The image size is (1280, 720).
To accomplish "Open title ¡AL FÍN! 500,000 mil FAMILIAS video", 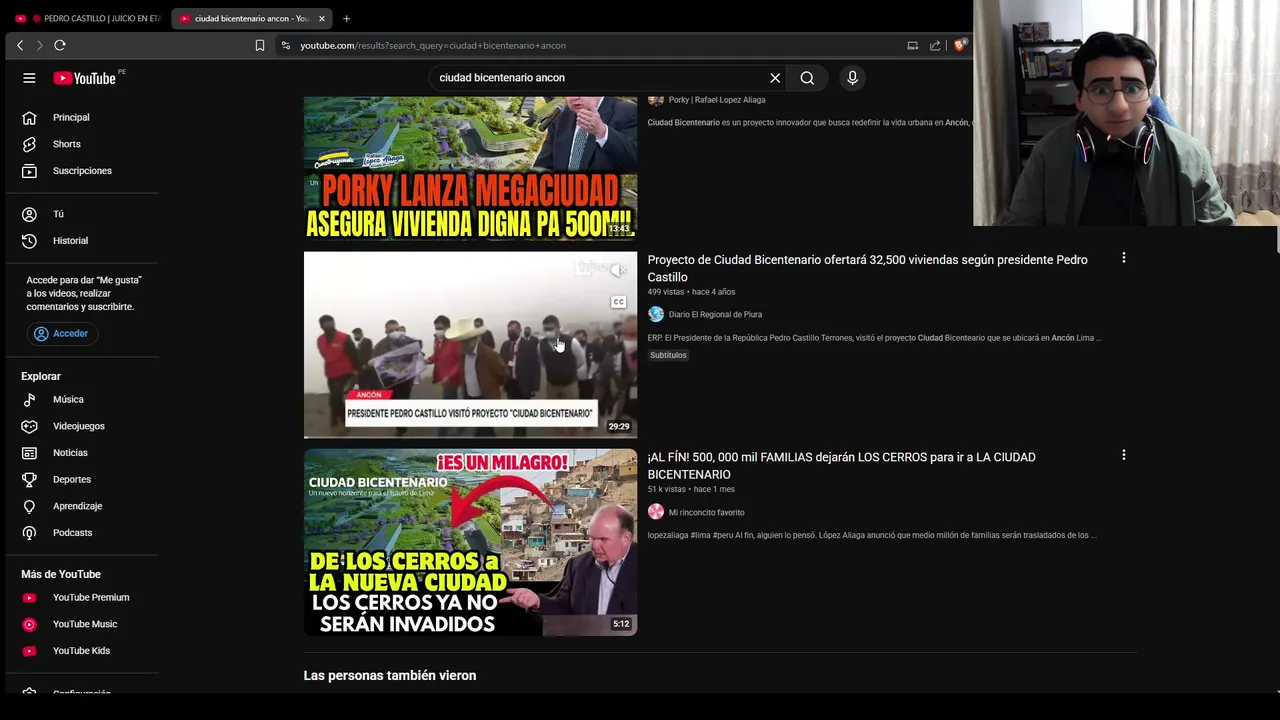I will 841,466.
